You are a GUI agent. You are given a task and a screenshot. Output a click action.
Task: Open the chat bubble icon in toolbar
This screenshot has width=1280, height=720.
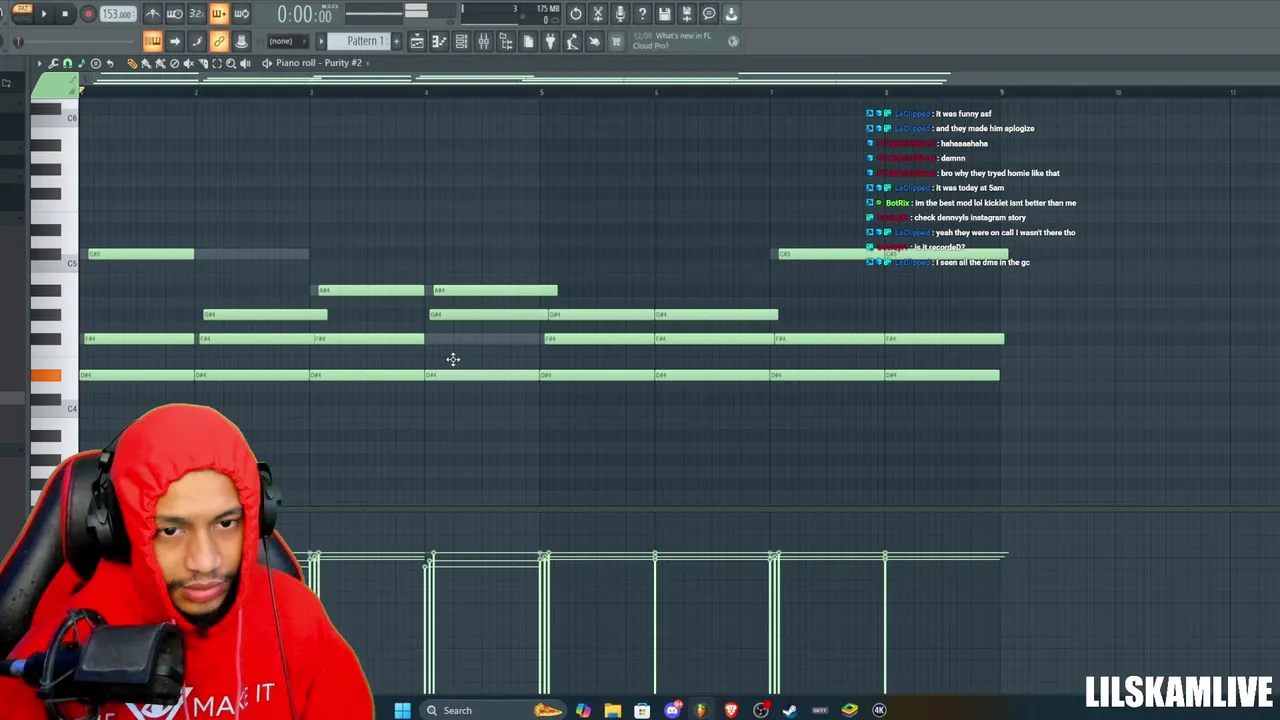click(x=709, y=14)
